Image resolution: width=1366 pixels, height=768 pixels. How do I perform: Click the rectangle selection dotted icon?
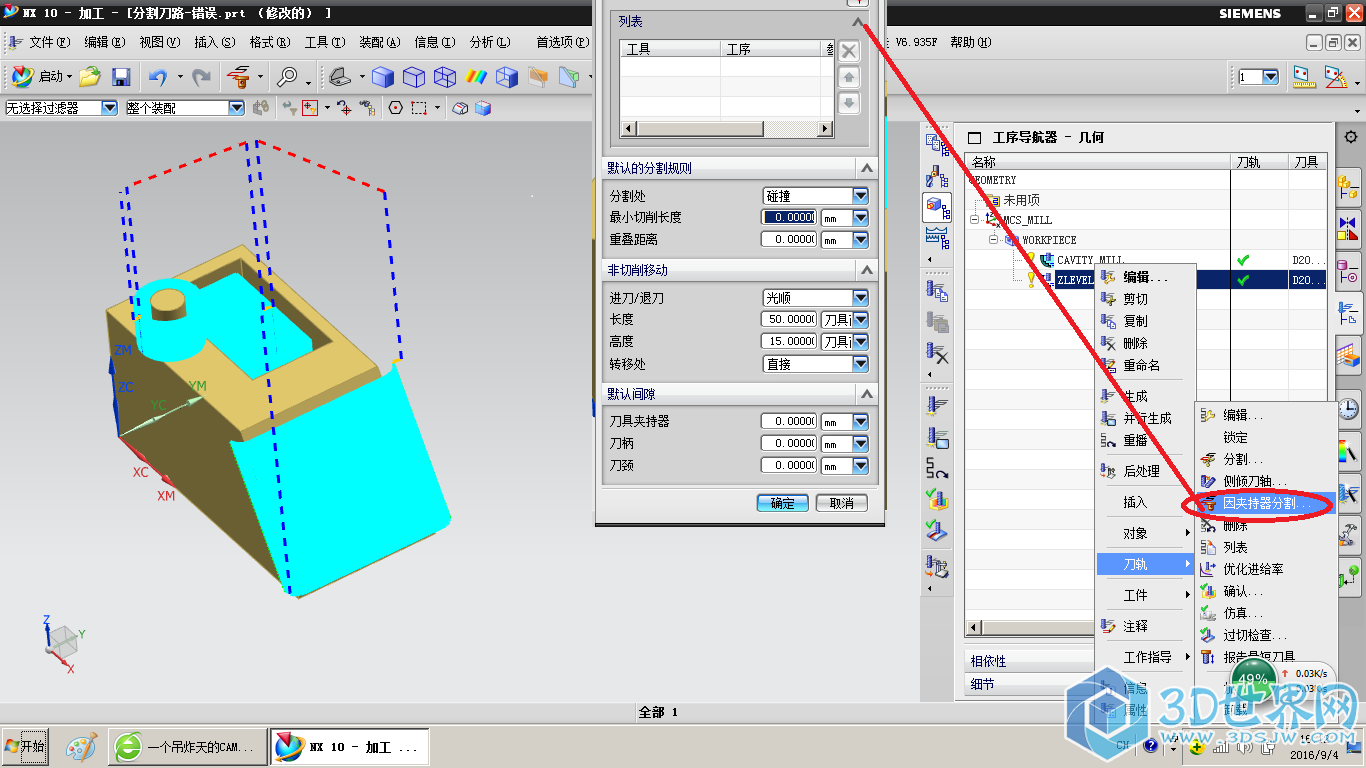[x=419, y=108]
